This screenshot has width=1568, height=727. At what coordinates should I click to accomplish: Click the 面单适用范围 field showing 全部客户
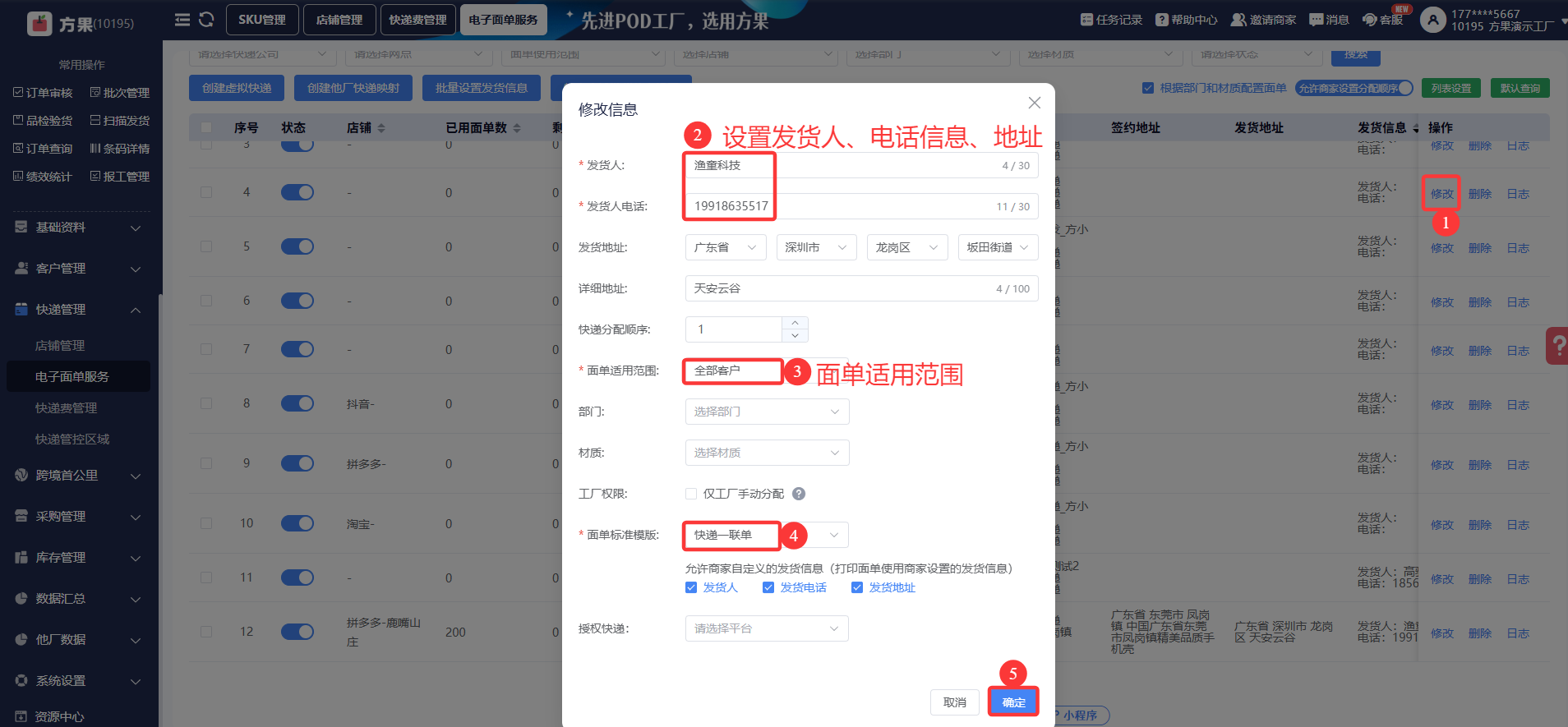(767, 370)
